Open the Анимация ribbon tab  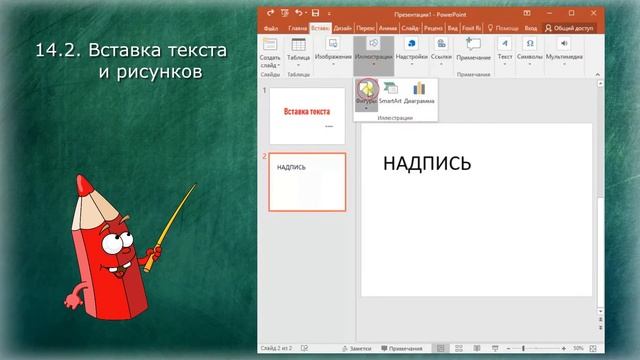point(388,28)
